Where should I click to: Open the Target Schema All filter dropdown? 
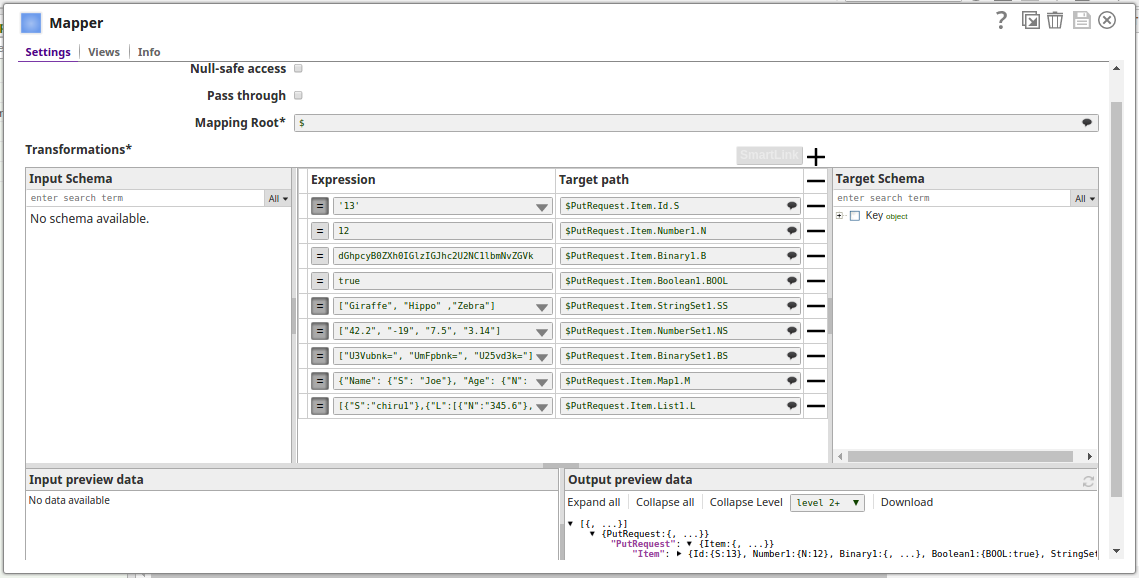pos(1084,198)
